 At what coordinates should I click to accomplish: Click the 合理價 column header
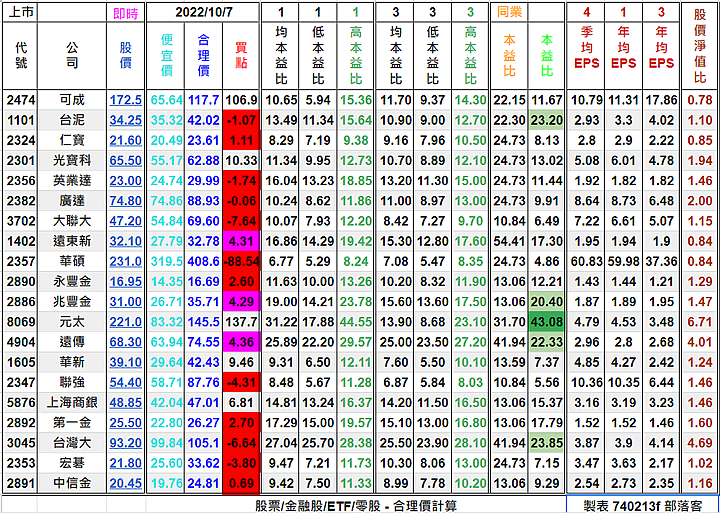(203, 55)
